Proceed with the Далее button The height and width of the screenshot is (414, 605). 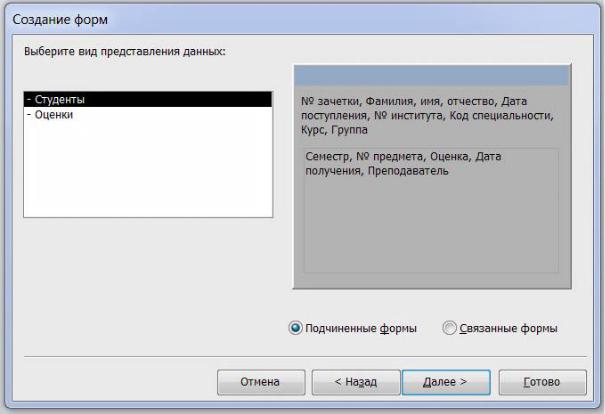coord(446,382)
